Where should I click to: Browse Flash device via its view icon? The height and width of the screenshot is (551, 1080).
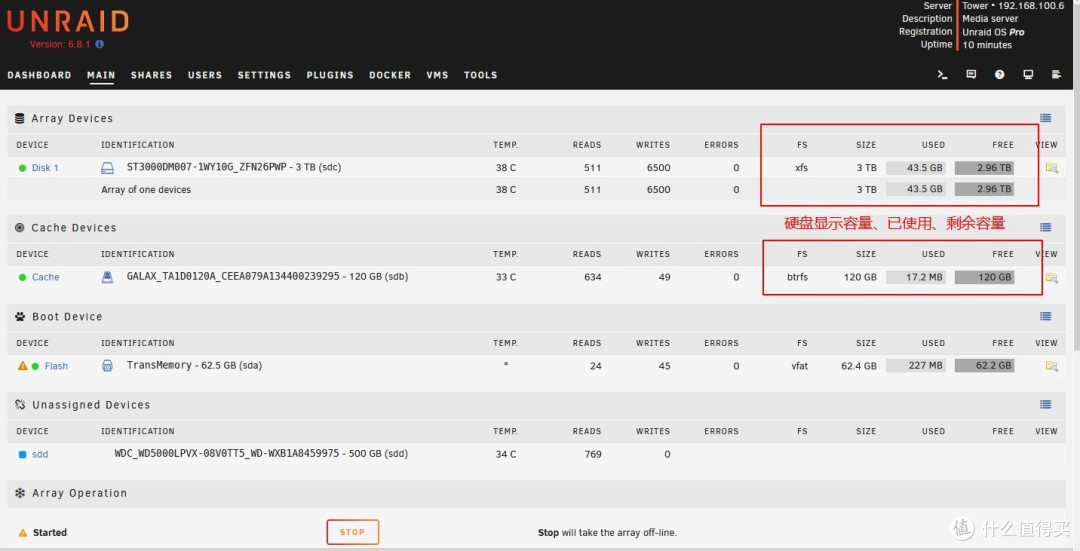pos(1051,366)
